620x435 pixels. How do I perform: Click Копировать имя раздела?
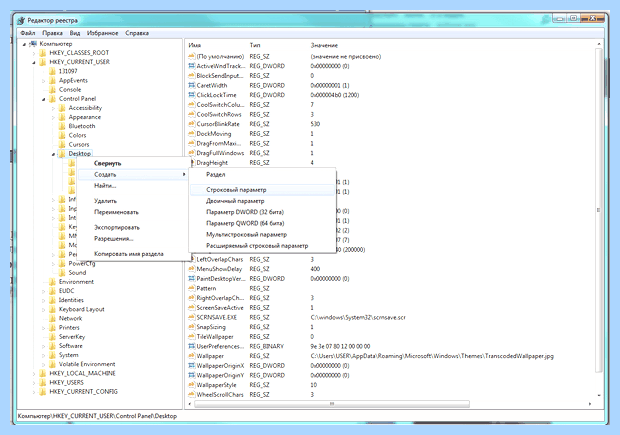point(133,254)
